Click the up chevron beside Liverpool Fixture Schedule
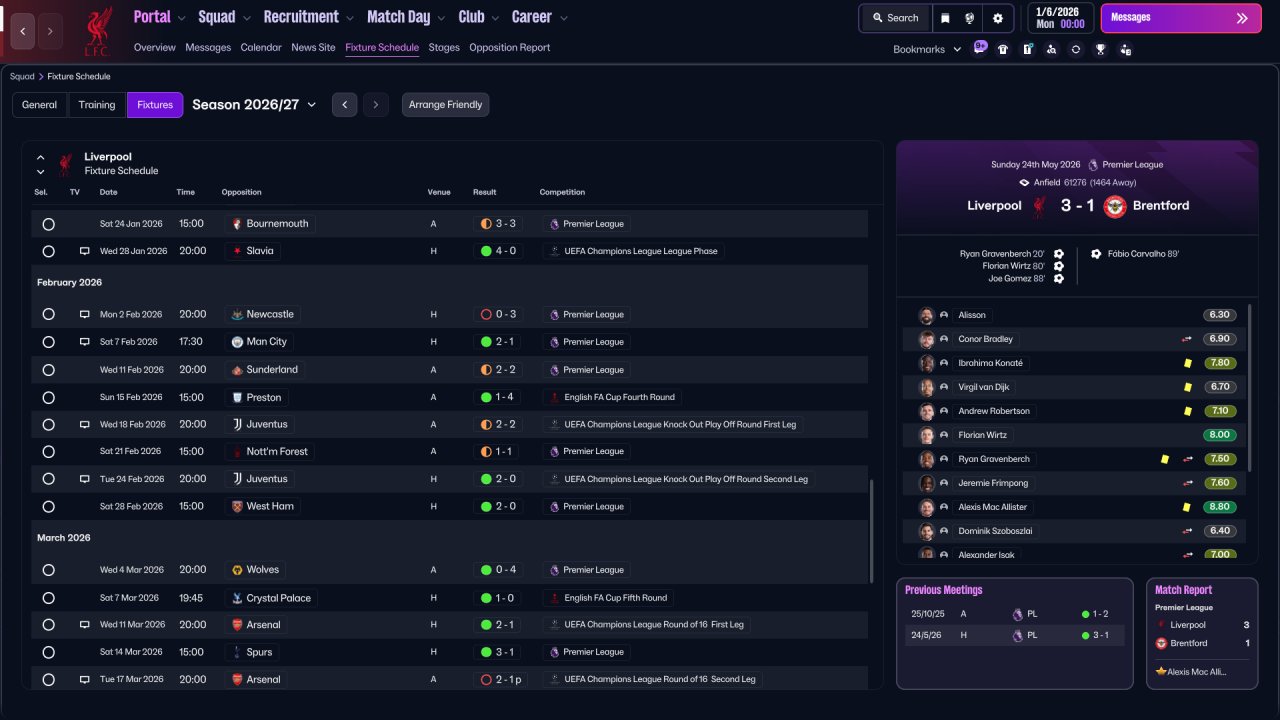The height and width of the screenshot is (720, 1280). point(41,158)
